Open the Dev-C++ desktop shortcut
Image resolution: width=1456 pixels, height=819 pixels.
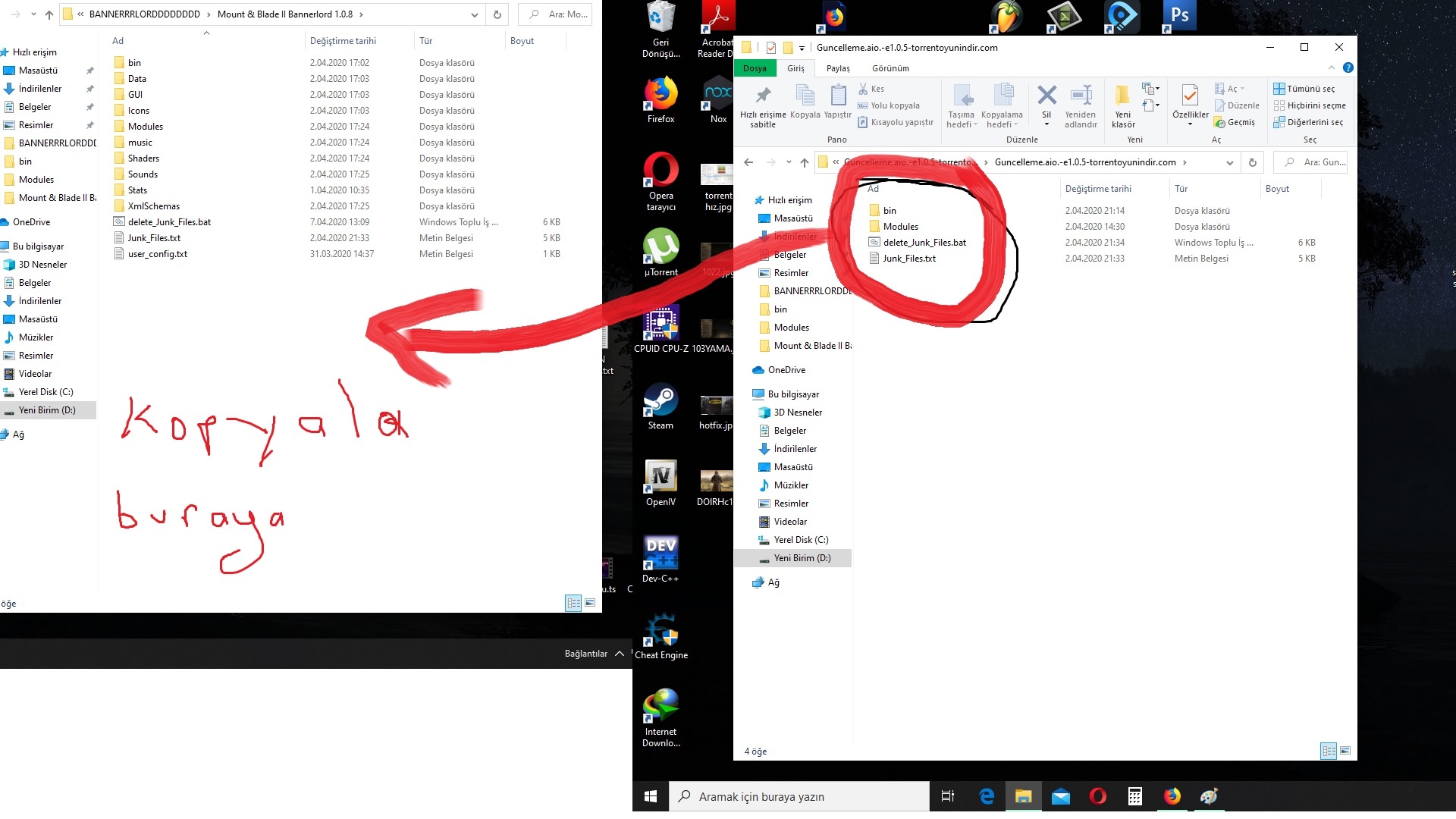(661, 560)
